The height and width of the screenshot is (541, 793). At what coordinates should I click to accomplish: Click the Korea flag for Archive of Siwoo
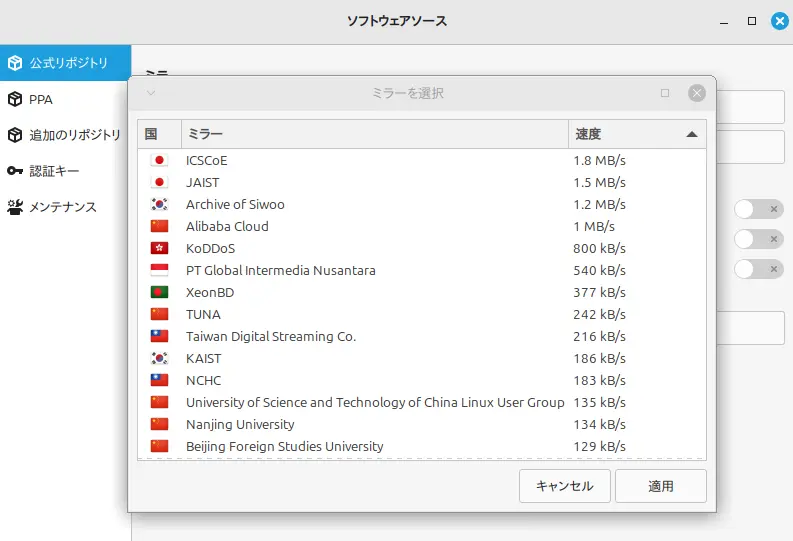coord(159,204)
